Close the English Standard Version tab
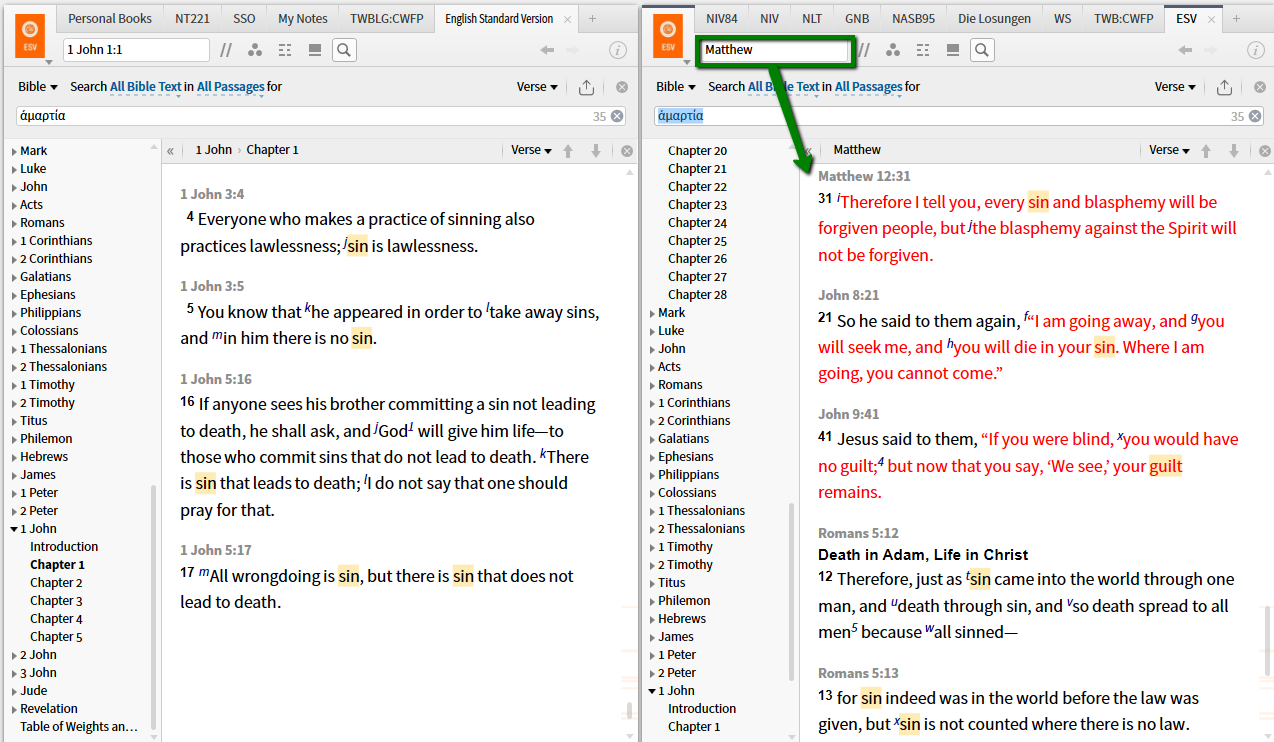This screenshot has width=1274, height=742. pos(567,19)
